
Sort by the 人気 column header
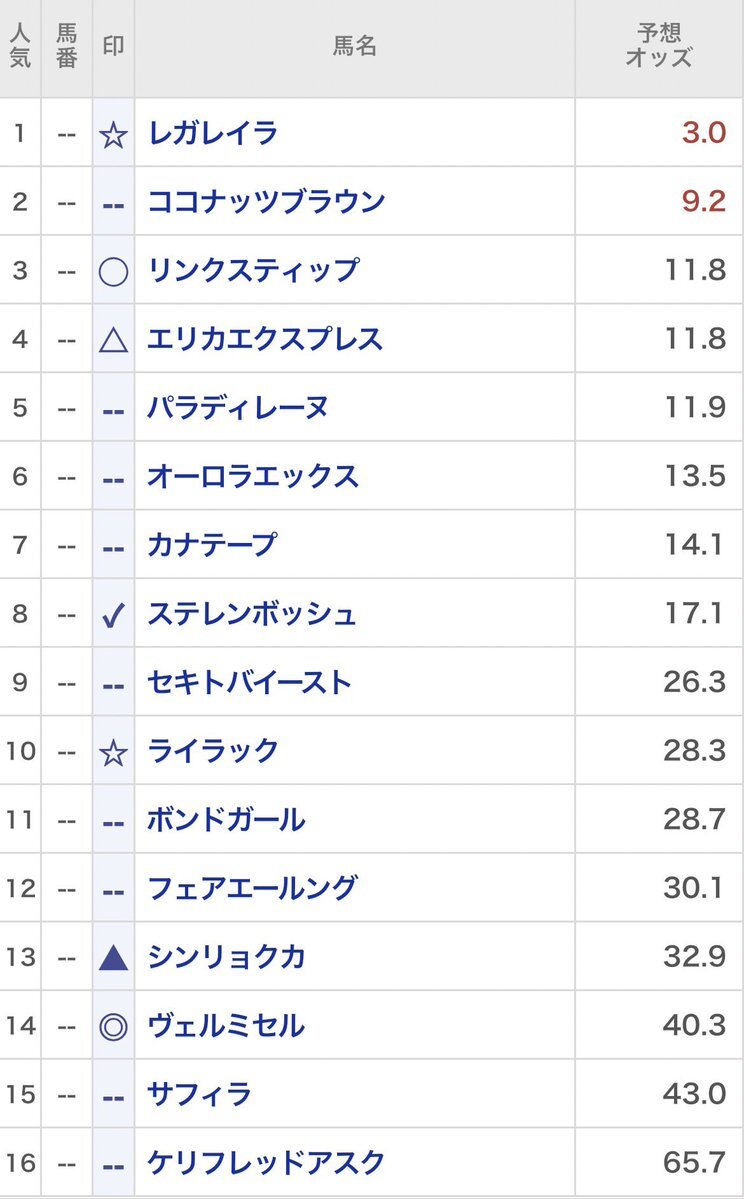tap(20, 47)
